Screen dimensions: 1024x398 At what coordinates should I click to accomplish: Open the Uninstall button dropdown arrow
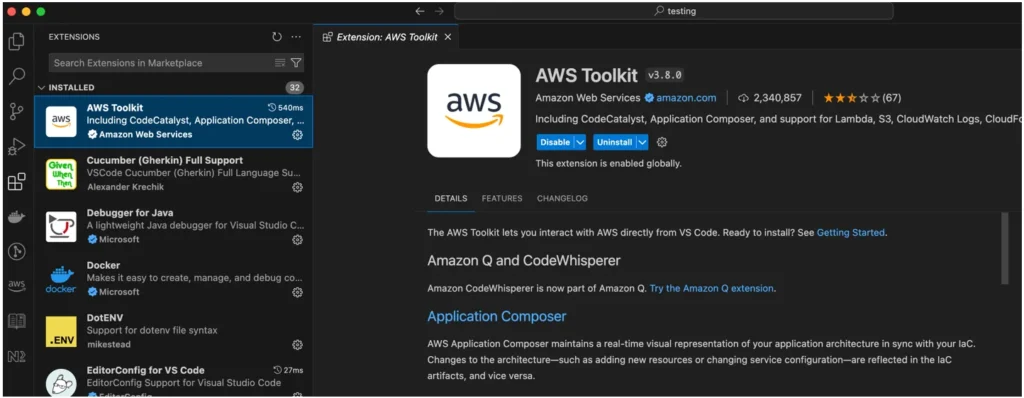pos(642,142)
